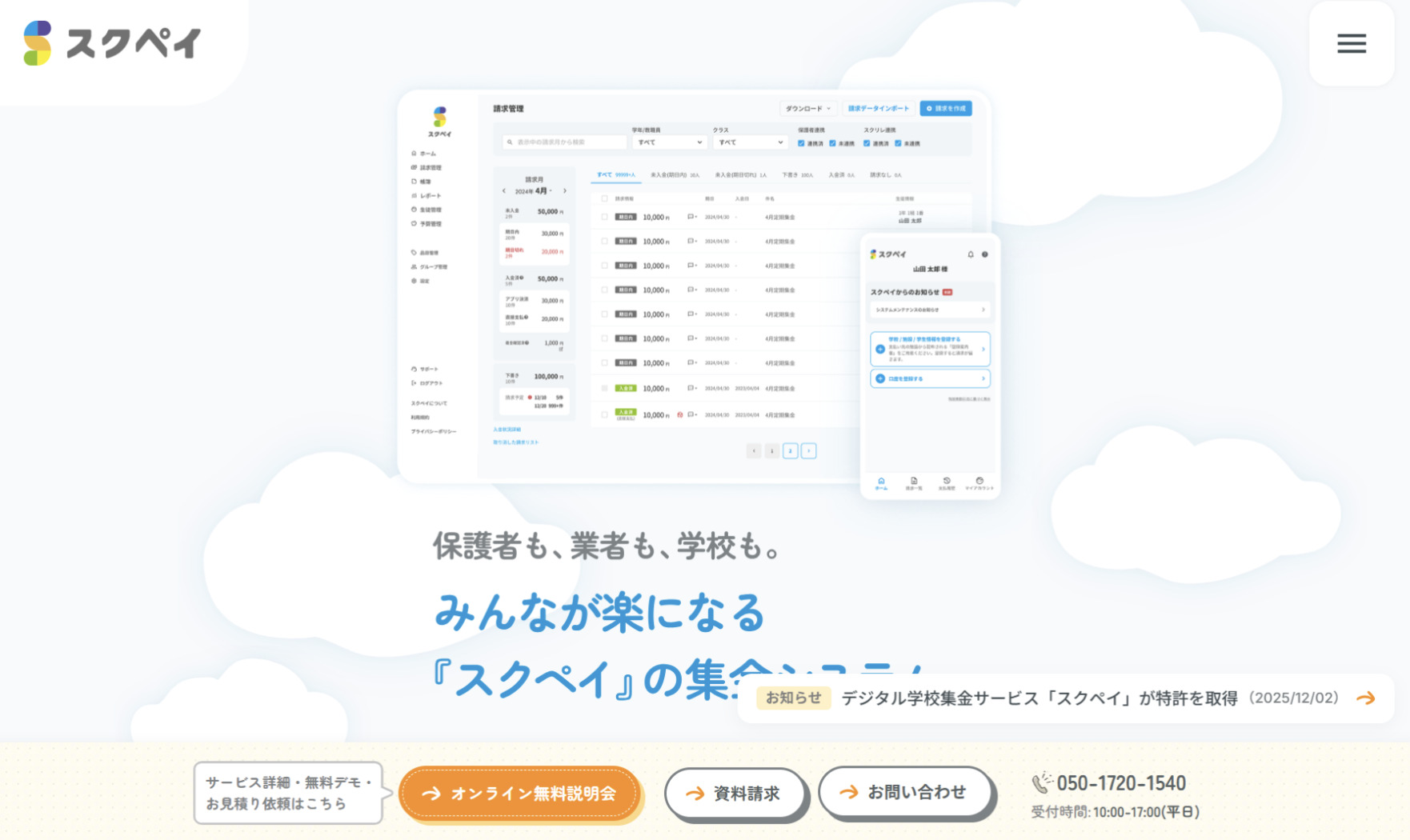Viewport: 1410px width, 840px height.
Task: Open the 取り消した請求リスト link
Action: click(515, 442)
